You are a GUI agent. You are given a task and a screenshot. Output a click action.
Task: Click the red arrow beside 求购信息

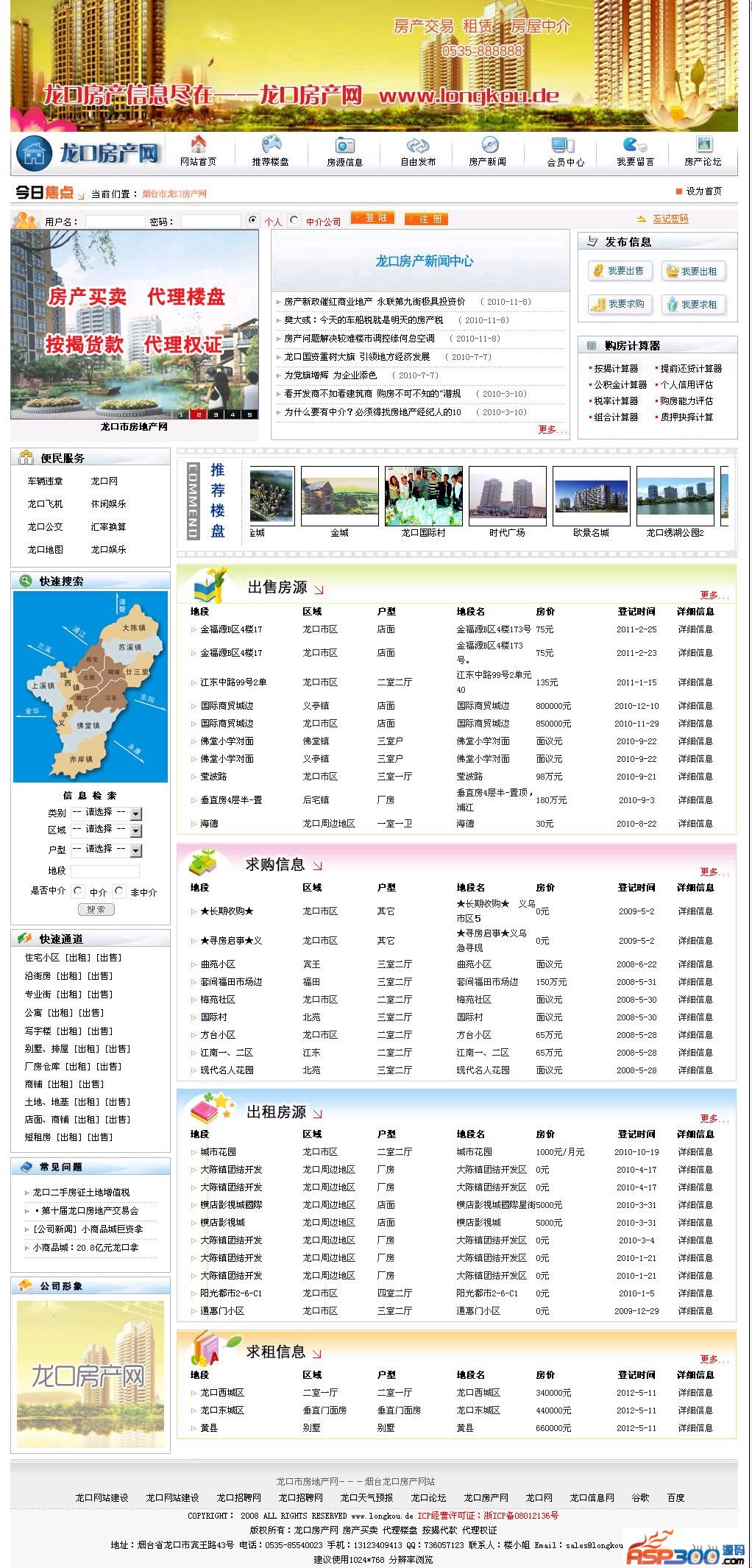point(317,866)
